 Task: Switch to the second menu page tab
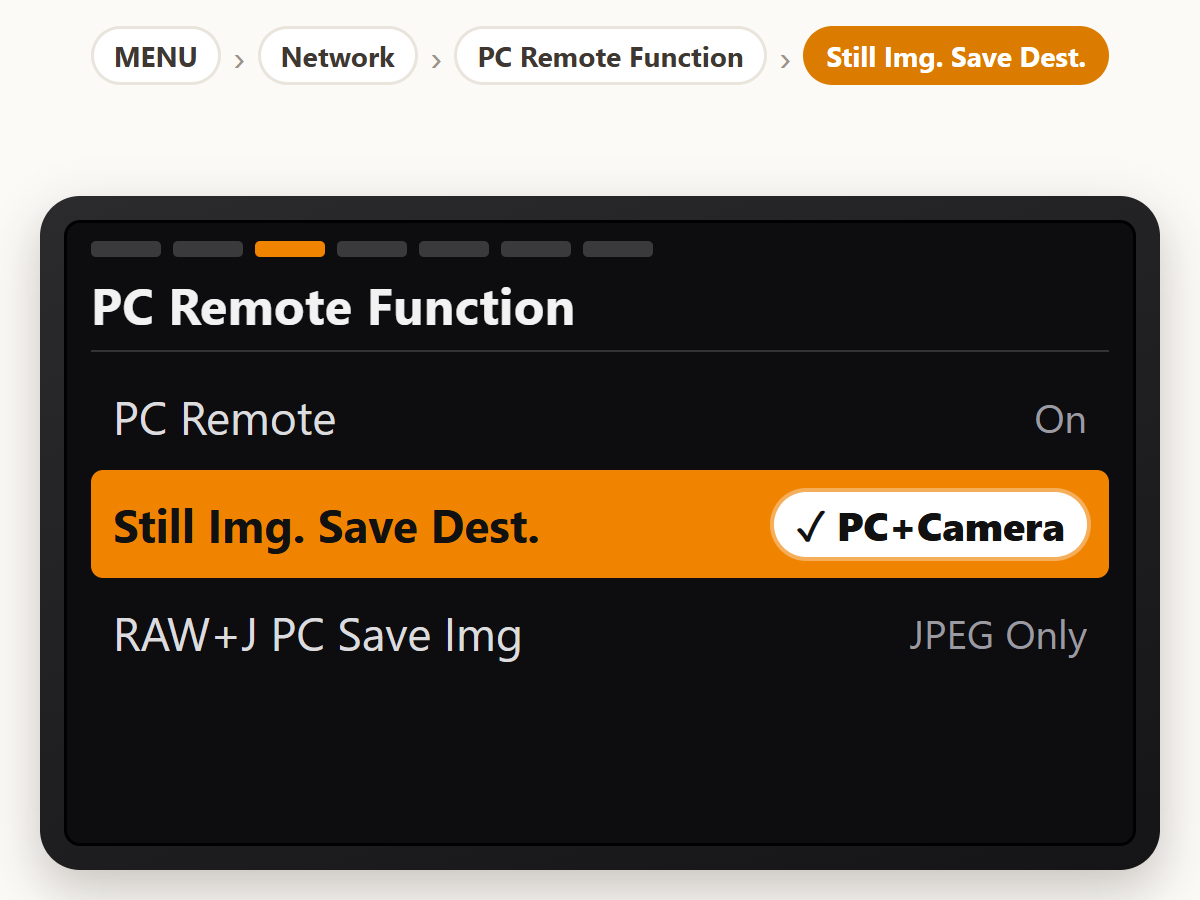point(208,249)
